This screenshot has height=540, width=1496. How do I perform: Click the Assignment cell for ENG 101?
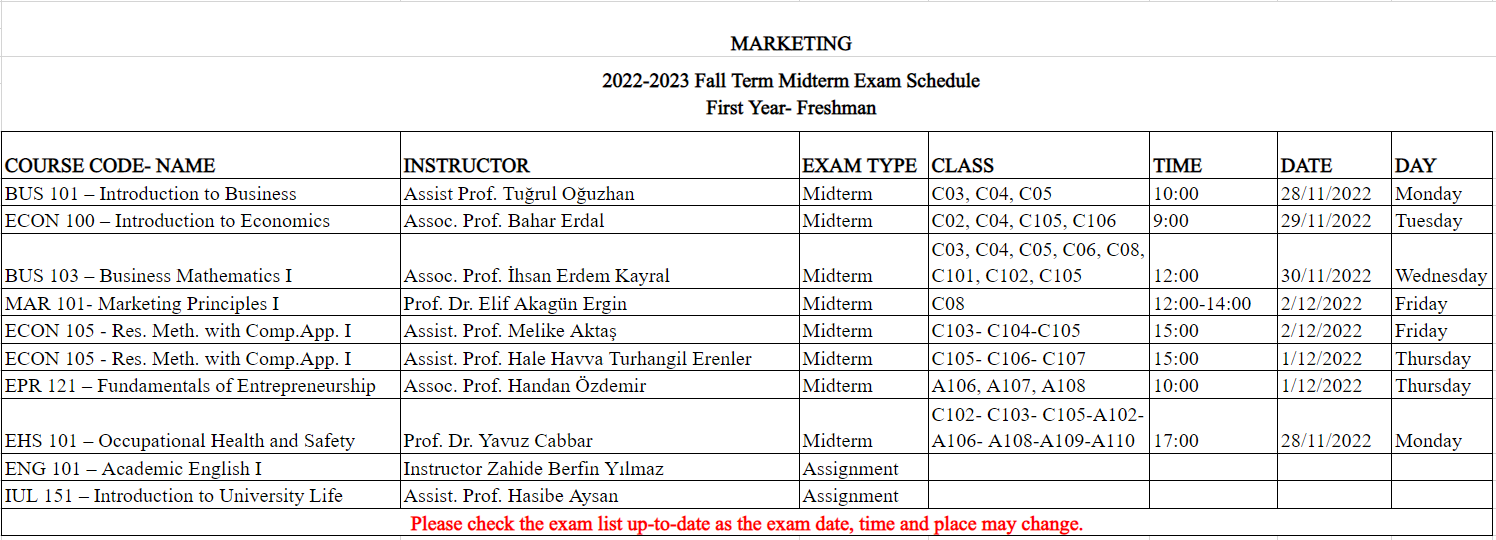[864, 468]
